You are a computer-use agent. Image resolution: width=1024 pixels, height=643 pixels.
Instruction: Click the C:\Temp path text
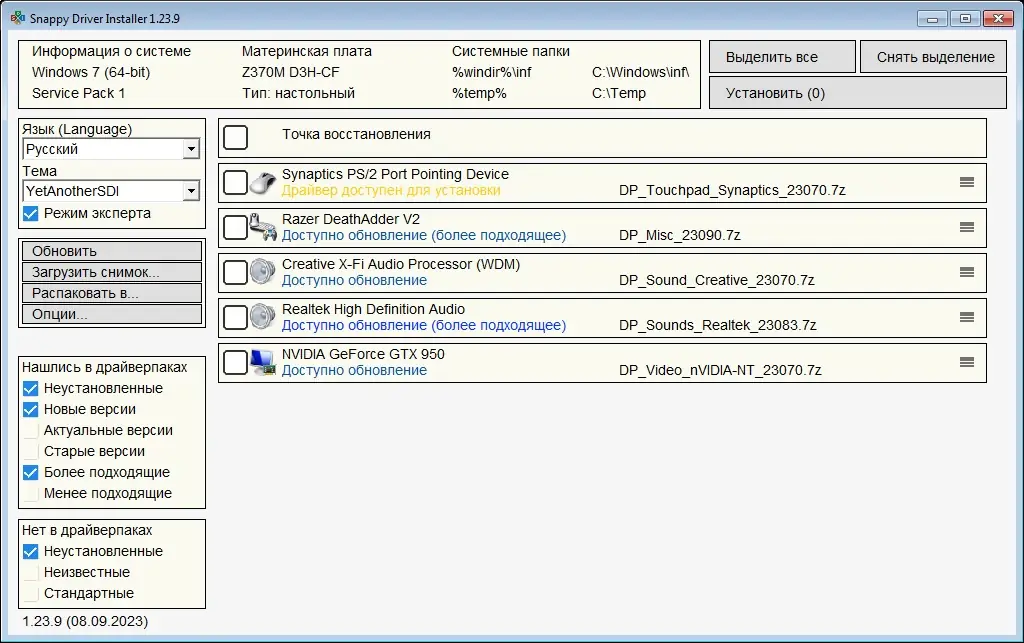[619, 93]
